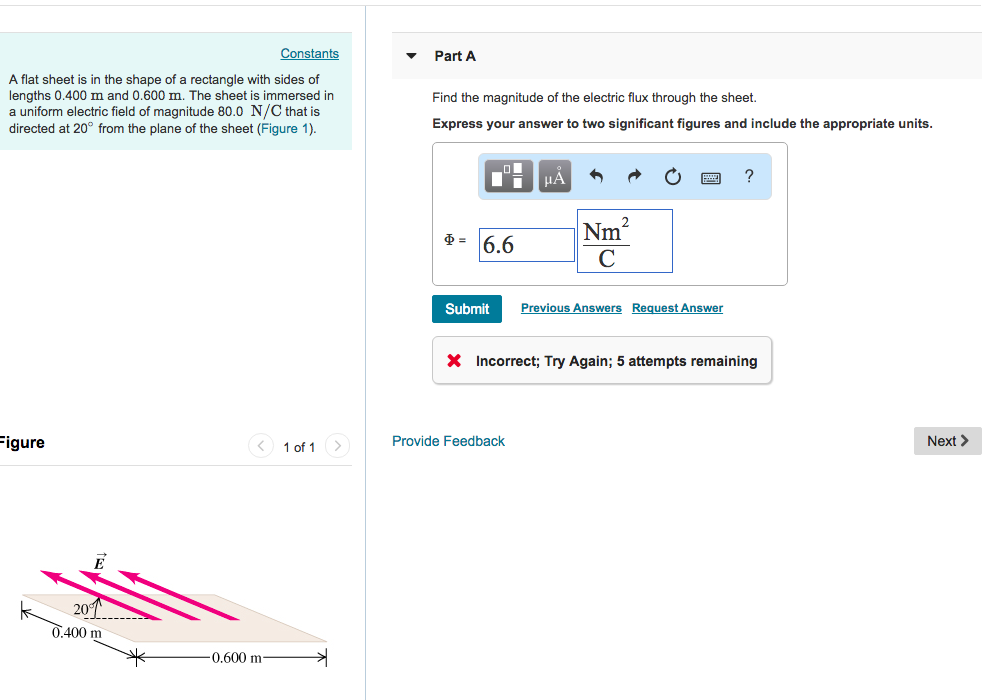This screenshot has height=700, width=994.
Task: Submit the electric flux answer
Action: (x=466, y=308)
